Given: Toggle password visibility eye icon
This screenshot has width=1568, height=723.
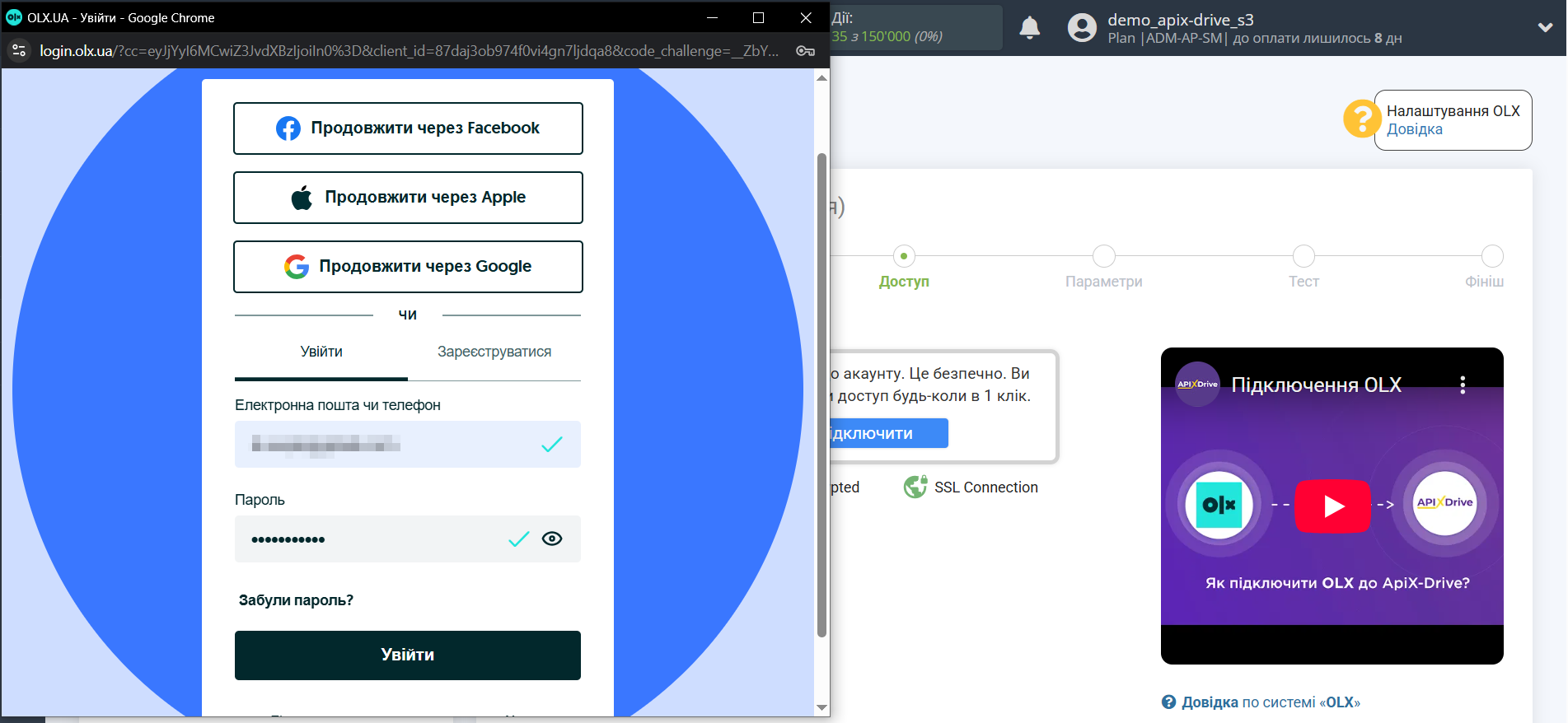Looking at the screenshot, I should tap(552, 539).
